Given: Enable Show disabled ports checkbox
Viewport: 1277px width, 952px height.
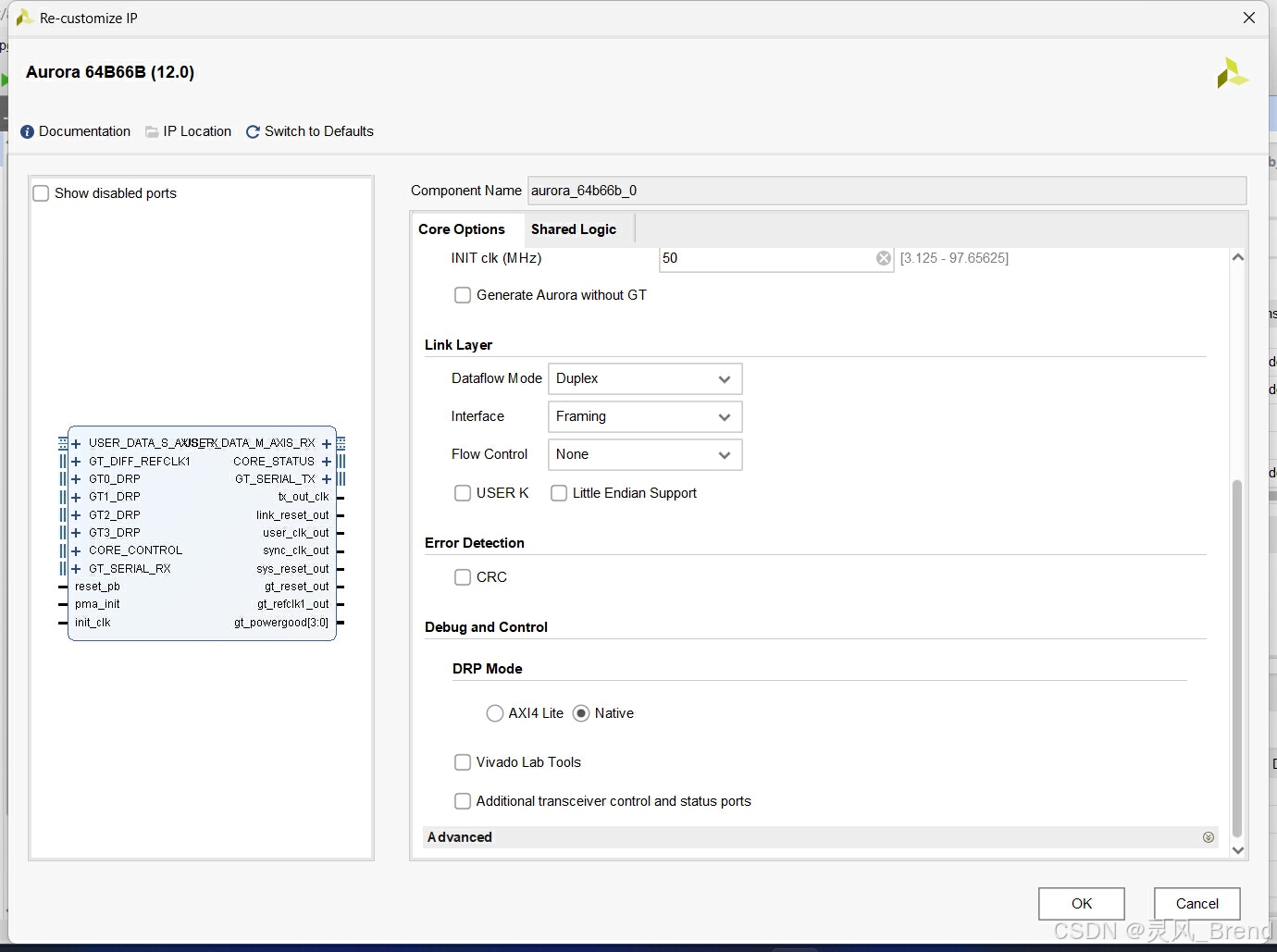Looking at the screenshot, I should point(41,193).
